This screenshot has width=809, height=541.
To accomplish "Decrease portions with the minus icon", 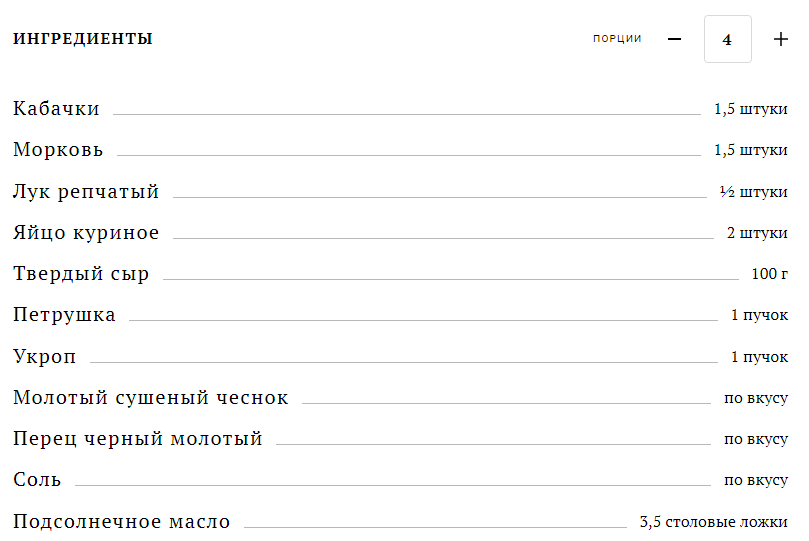I will pos(674,39).
